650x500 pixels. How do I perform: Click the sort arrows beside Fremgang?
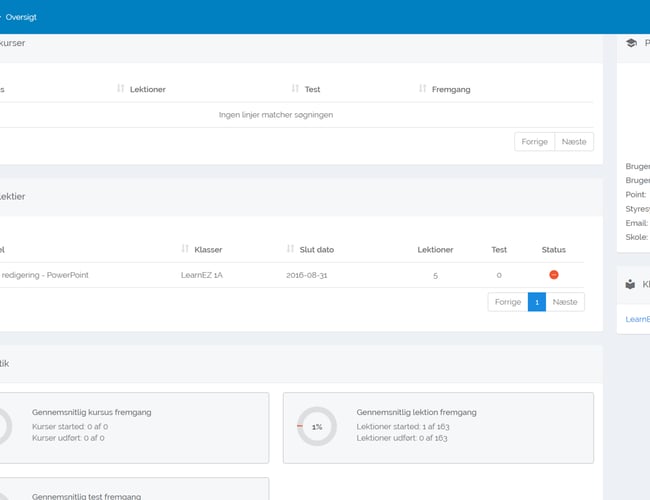423,89
